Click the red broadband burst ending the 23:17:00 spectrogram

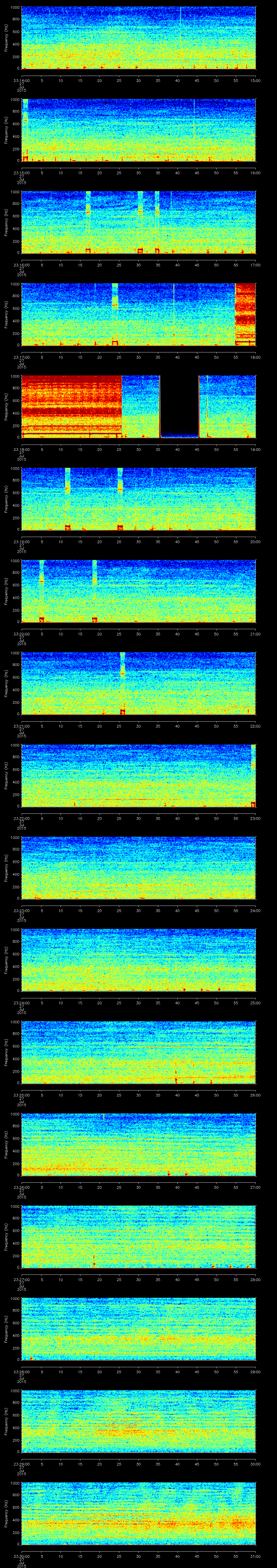[x=245, y=314]
